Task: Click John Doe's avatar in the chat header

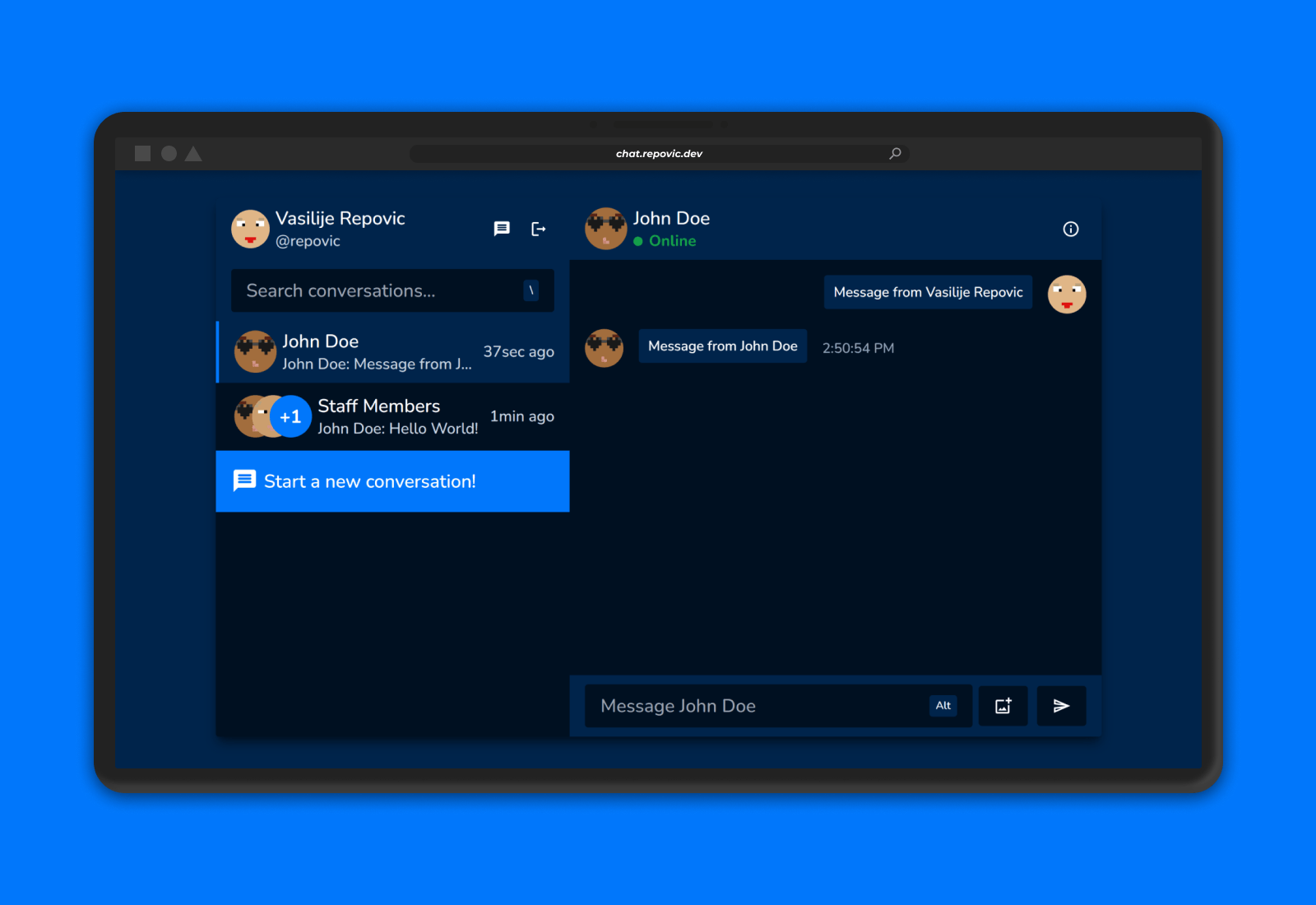Action: pyautogui.click(x=605, y=229)
